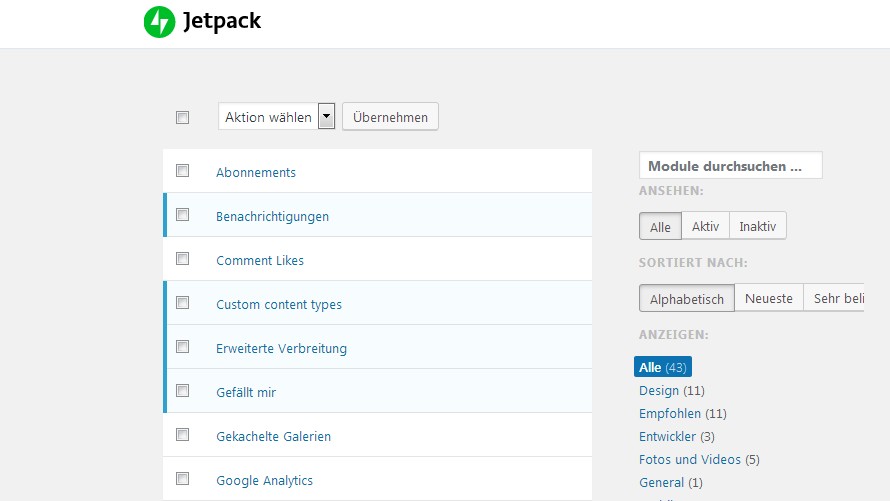Click into the Module durchsuchen search field
The height and width of the screenshot is (501, 890).
[730, 166]
